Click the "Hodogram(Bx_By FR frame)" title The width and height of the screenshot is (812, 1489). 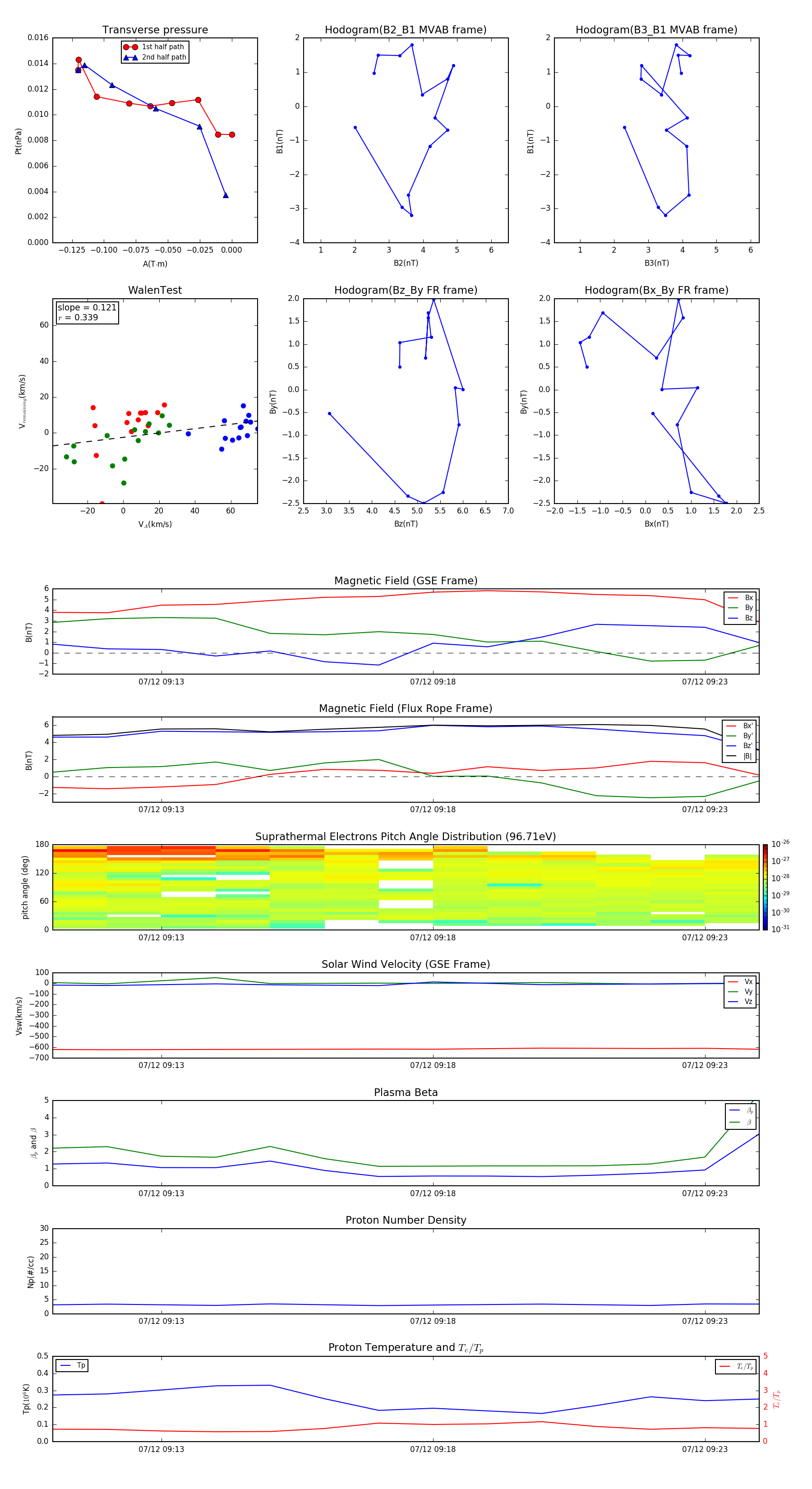point(656,290)
